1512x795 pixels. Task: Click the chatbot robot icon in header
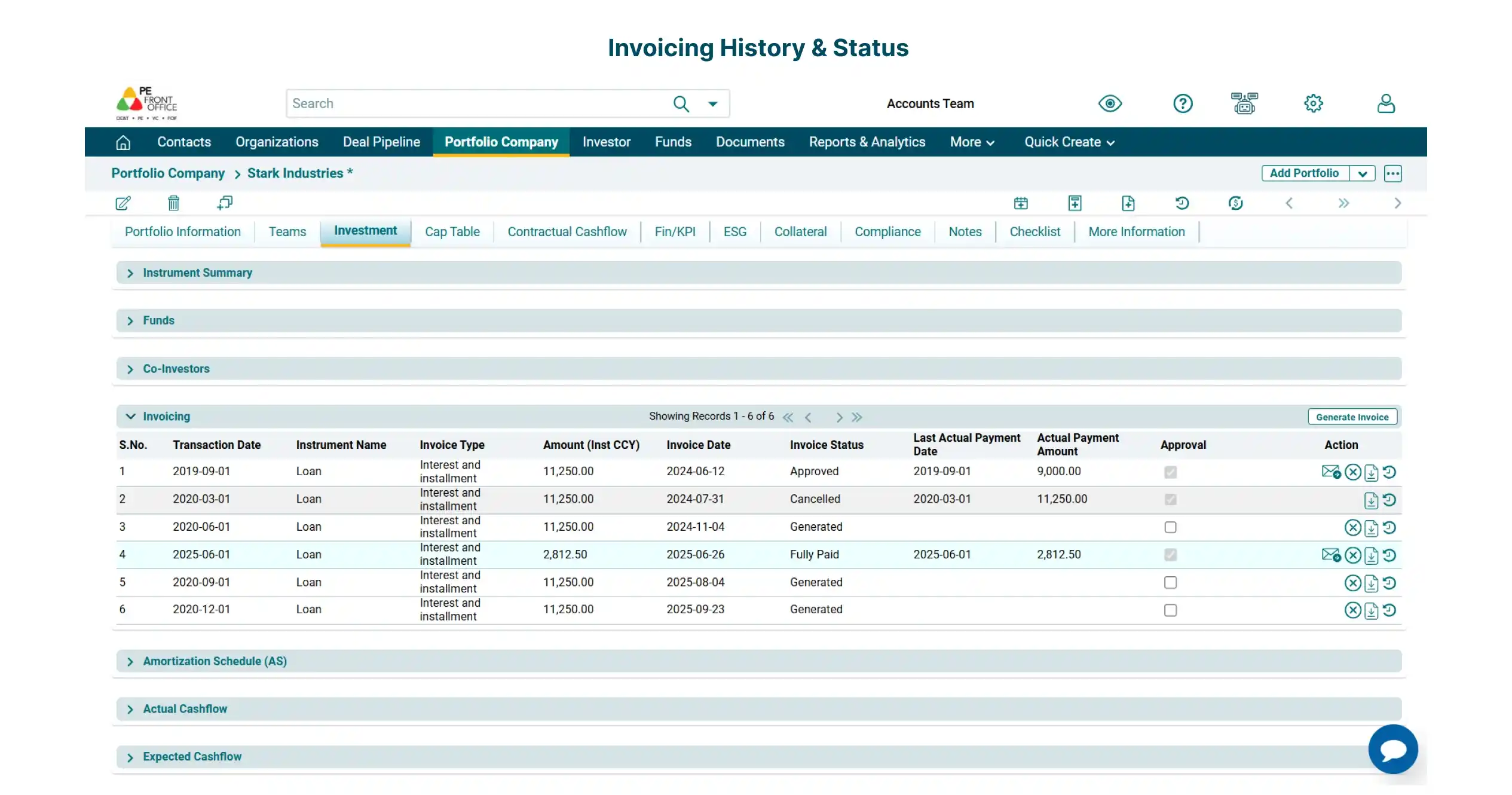point(1244,103)
